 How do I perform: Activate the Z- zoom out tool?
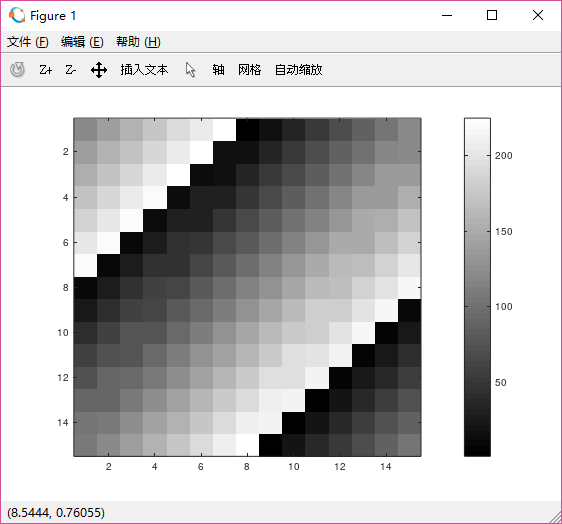(71, 70)
